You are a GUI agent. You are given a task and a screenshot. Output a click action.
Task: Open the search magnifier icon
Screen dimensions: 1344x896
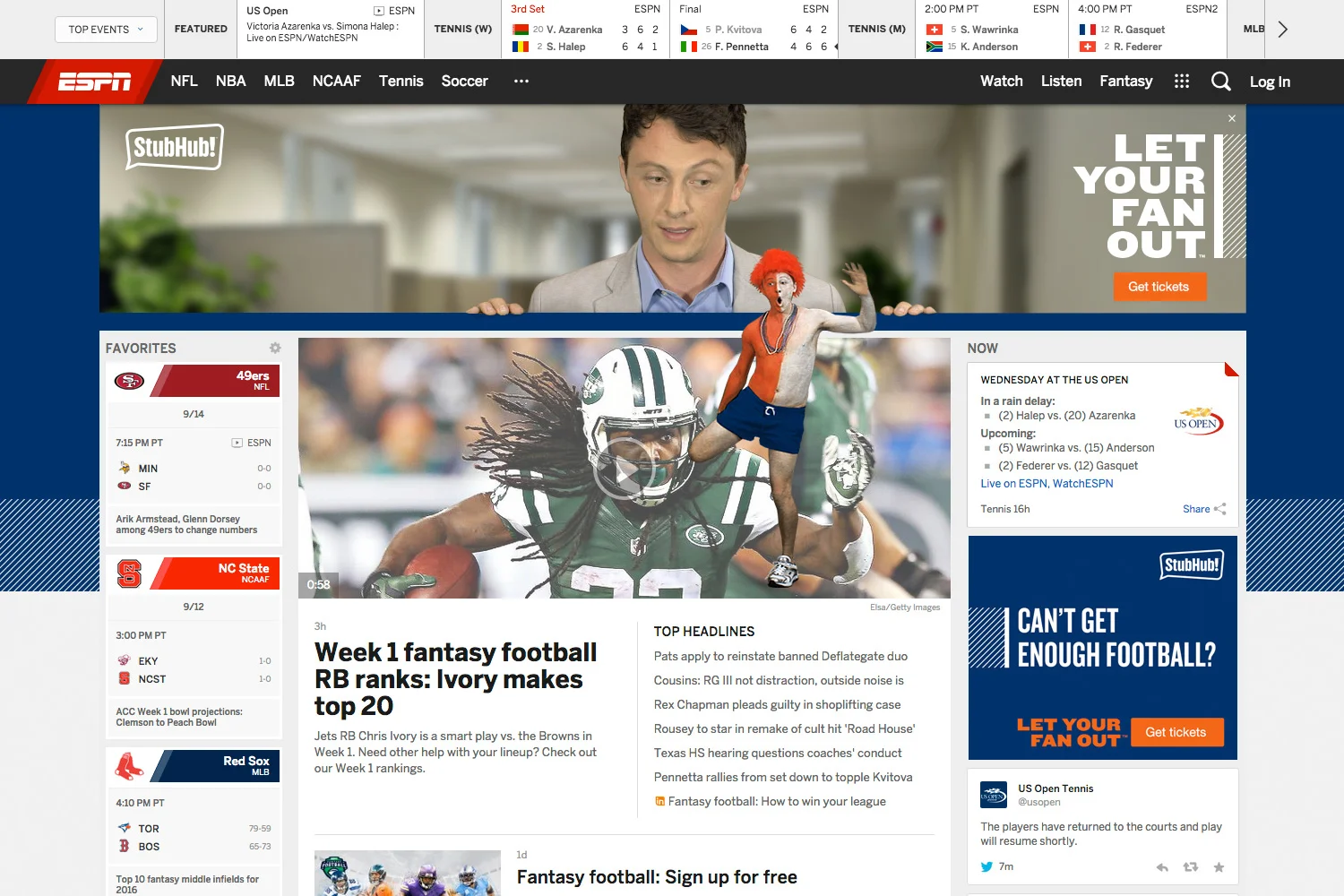[1220, 82]
